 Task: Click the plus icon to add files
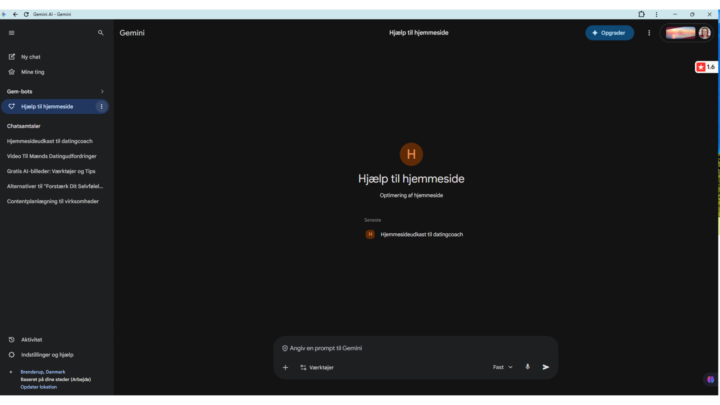[x=285, y=367]
